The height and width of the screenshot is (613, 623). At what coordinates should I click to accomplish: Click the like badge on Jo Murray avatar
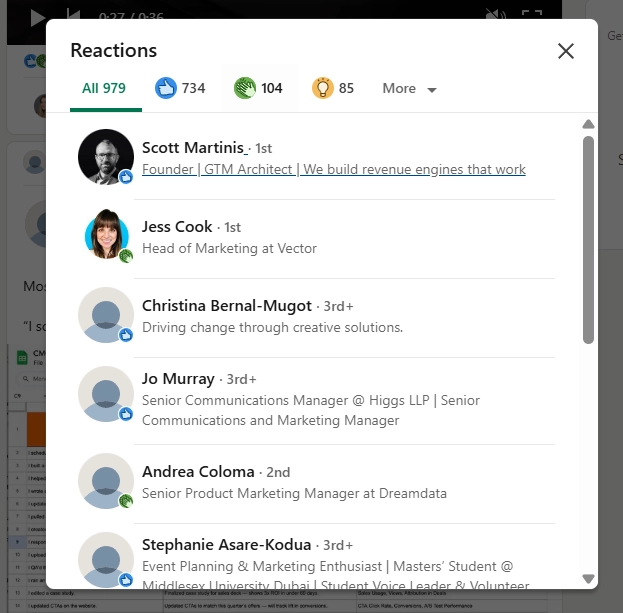coord(126,414)
